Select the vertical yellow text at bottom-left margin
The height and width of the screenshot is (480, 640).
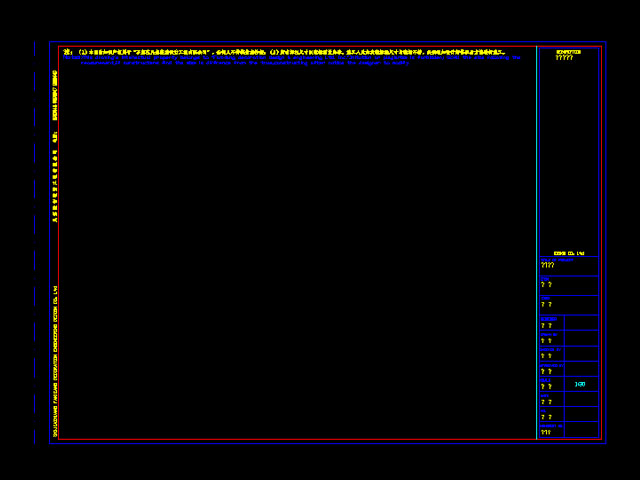tap(55, 360)
